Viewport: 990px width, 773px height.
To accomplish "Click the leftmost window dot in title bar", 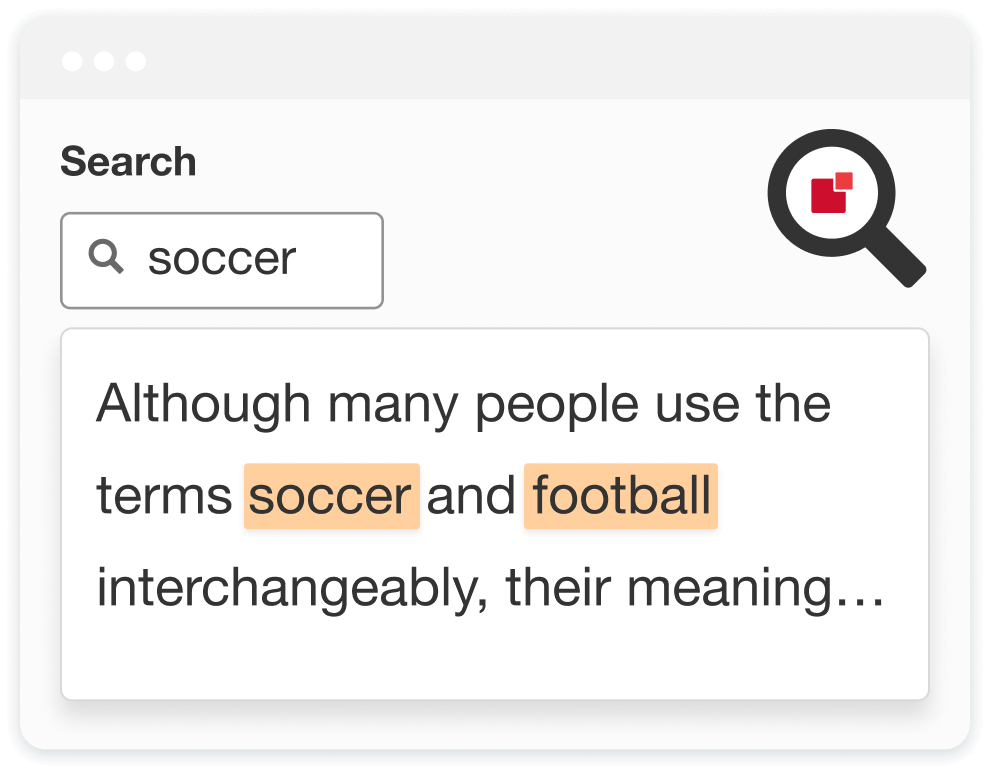I will [72, 61].
